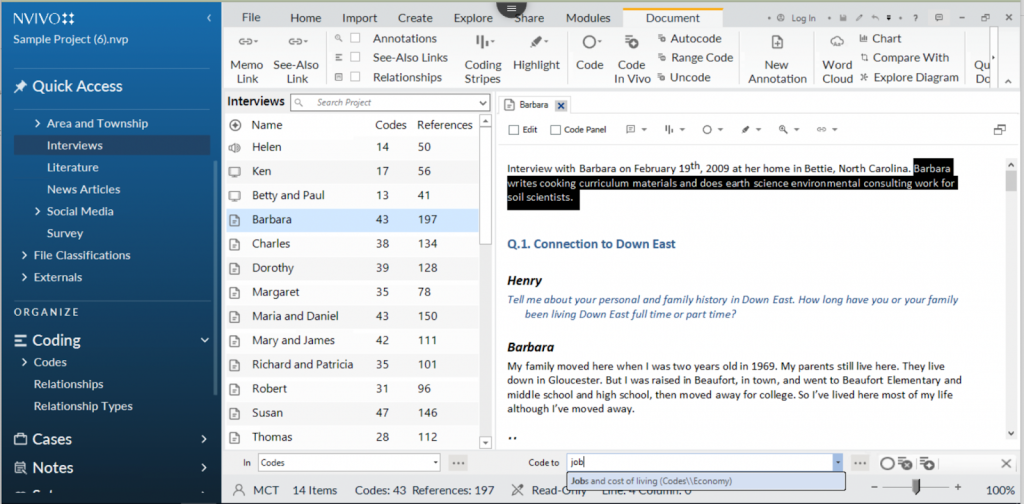Generate a Word Cloud
The width and height of the screenshot is (1024, 504).
pyautogui.click(x=837, y=59)
